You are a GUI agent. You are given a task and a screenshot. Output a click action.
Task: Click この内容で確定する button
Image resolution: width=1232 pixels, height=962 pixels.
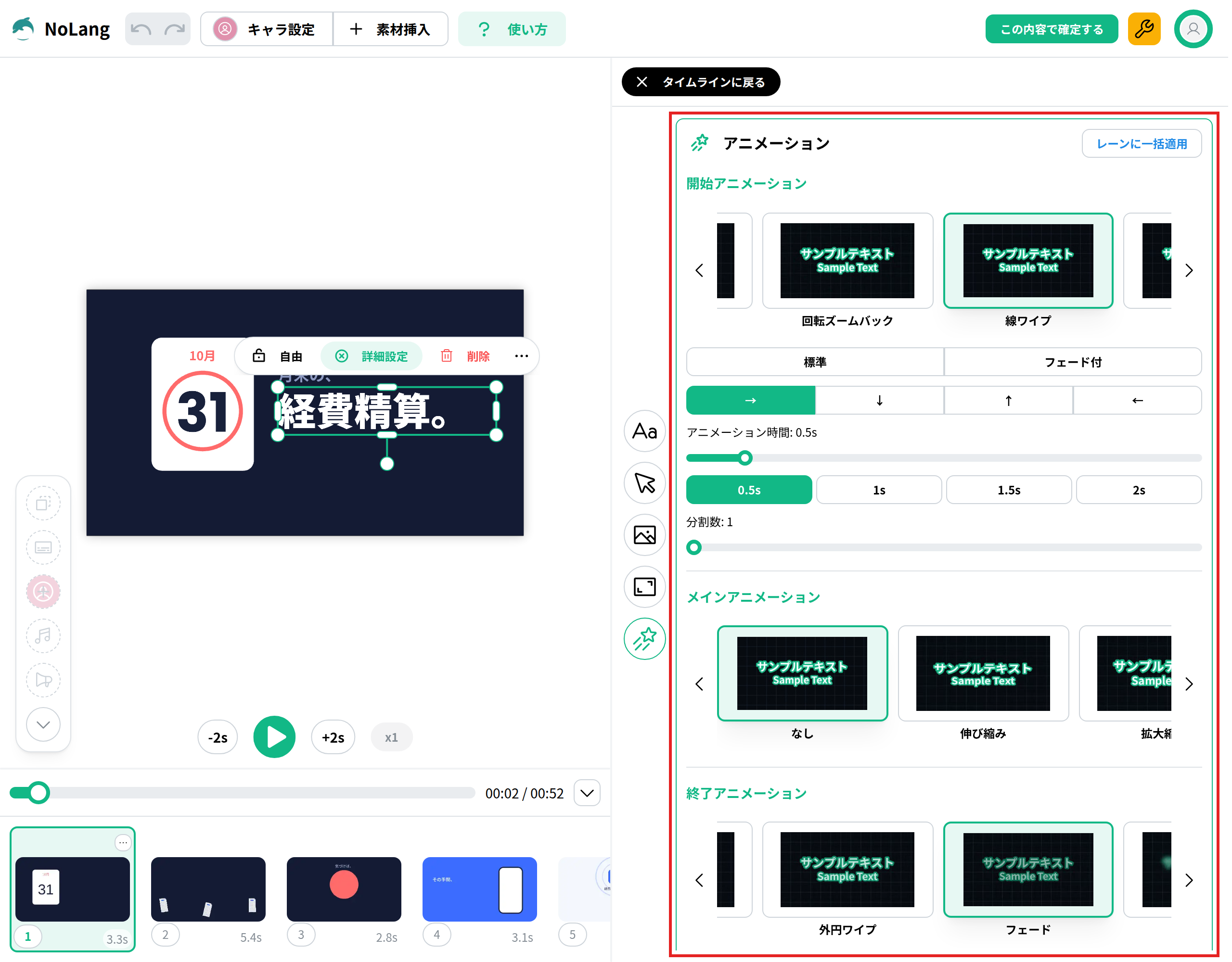click(x=1054, y=29)
